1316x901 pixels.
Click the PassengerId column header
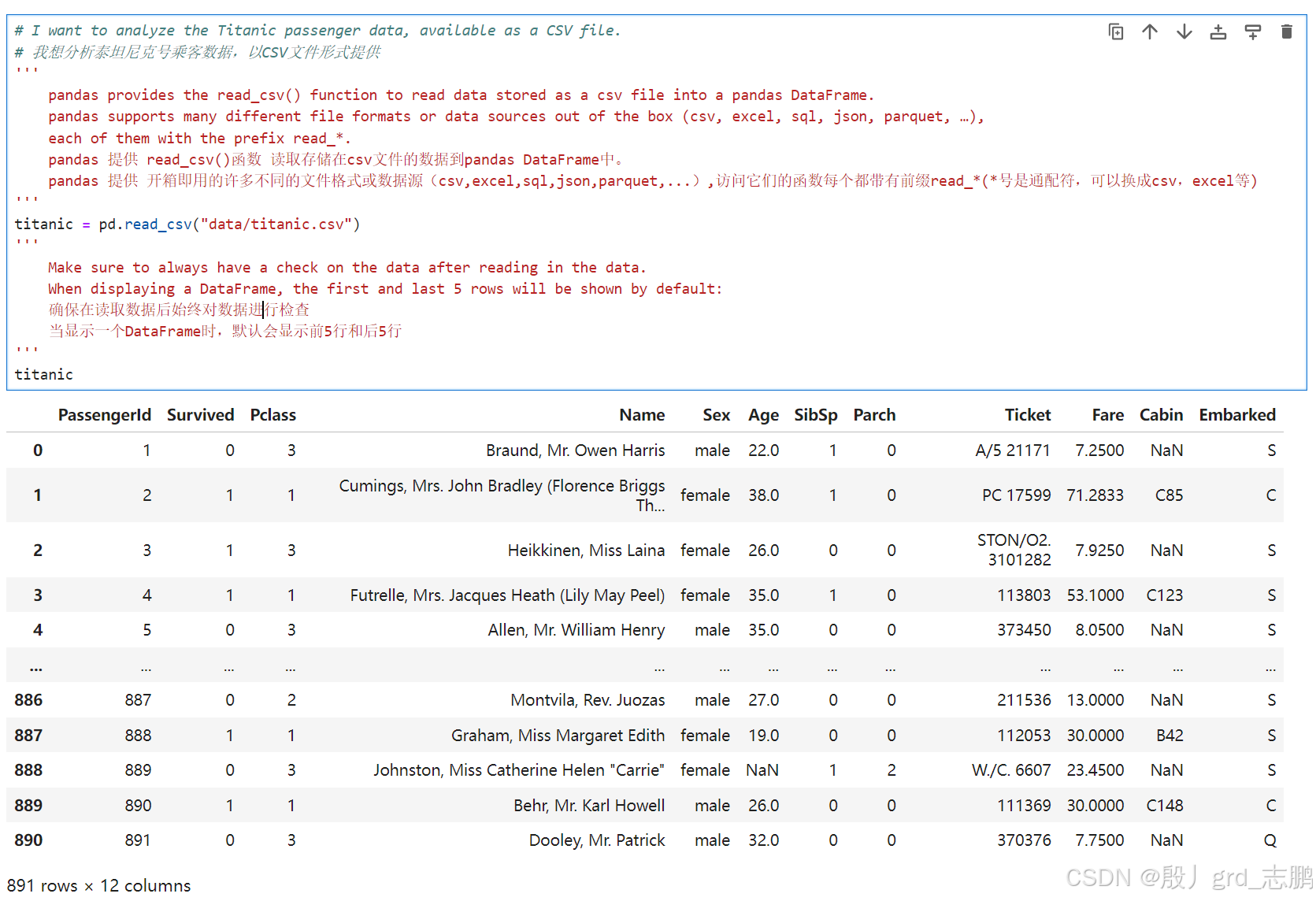click(105, 415)
